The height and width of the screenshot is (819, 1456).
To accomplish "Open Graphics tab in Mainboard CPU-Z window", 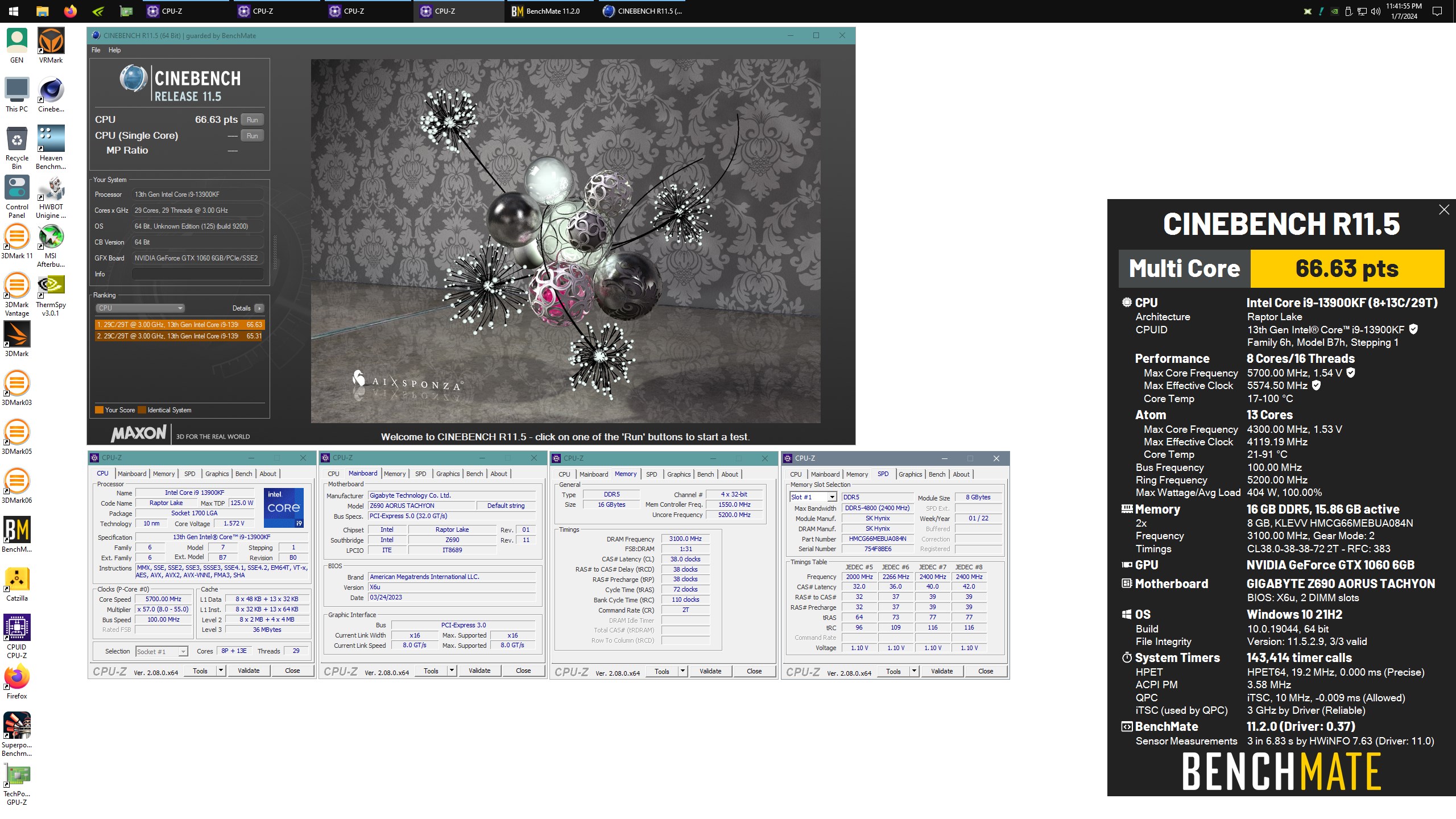I will [448, 474].
